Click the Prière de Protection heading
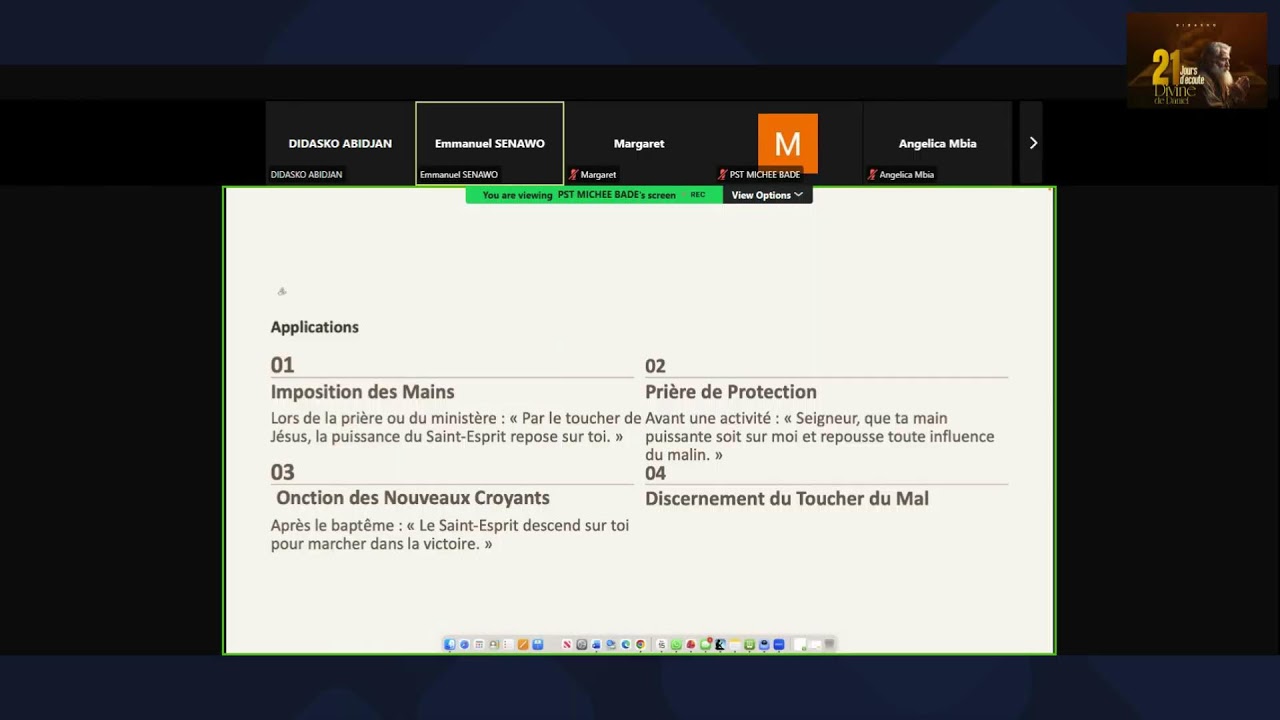The width and height of the screenshot is (1280, 720). (x=731, y=392)
